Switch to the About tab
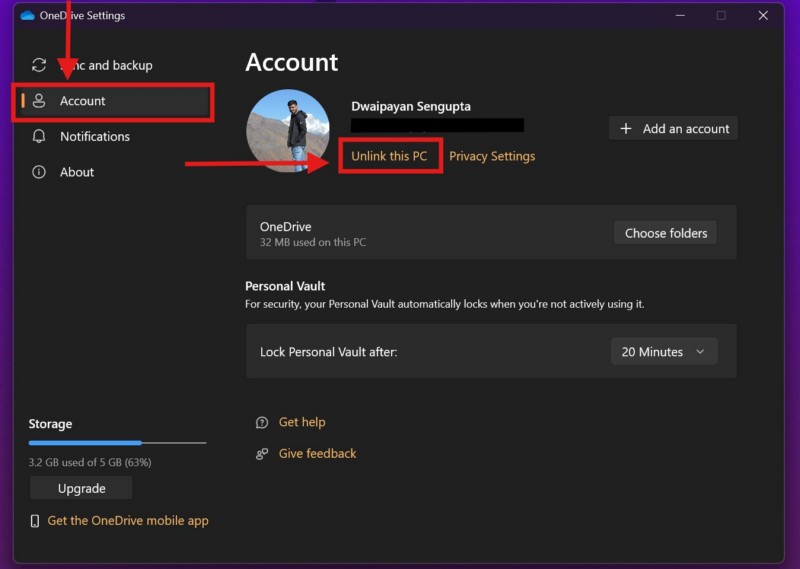This screenshot has height=569, width=800. point(77,172)
